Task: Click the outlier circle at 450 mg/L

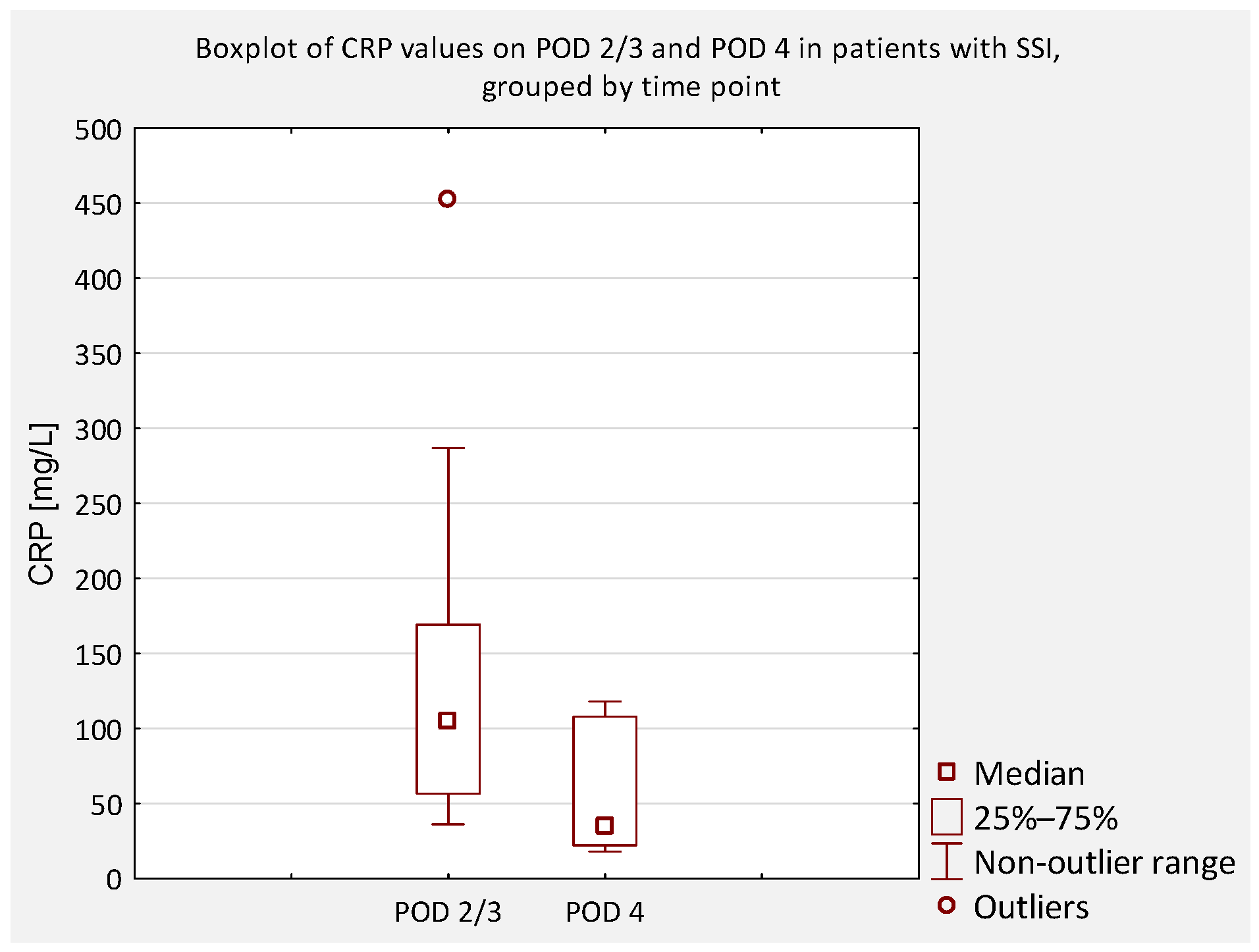Action: 447,199
